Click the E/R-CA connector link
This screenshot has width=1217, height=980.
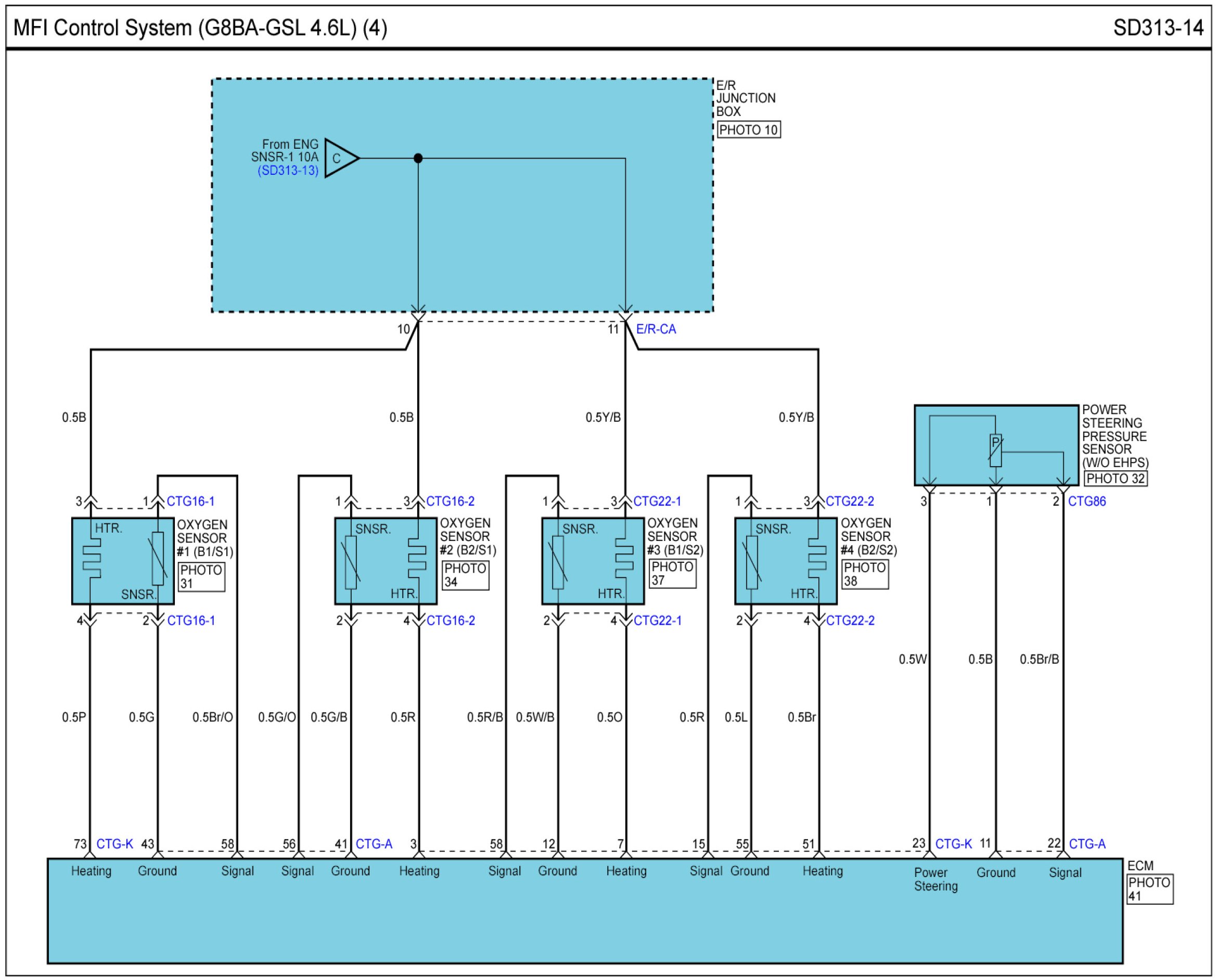coord(656,329)
